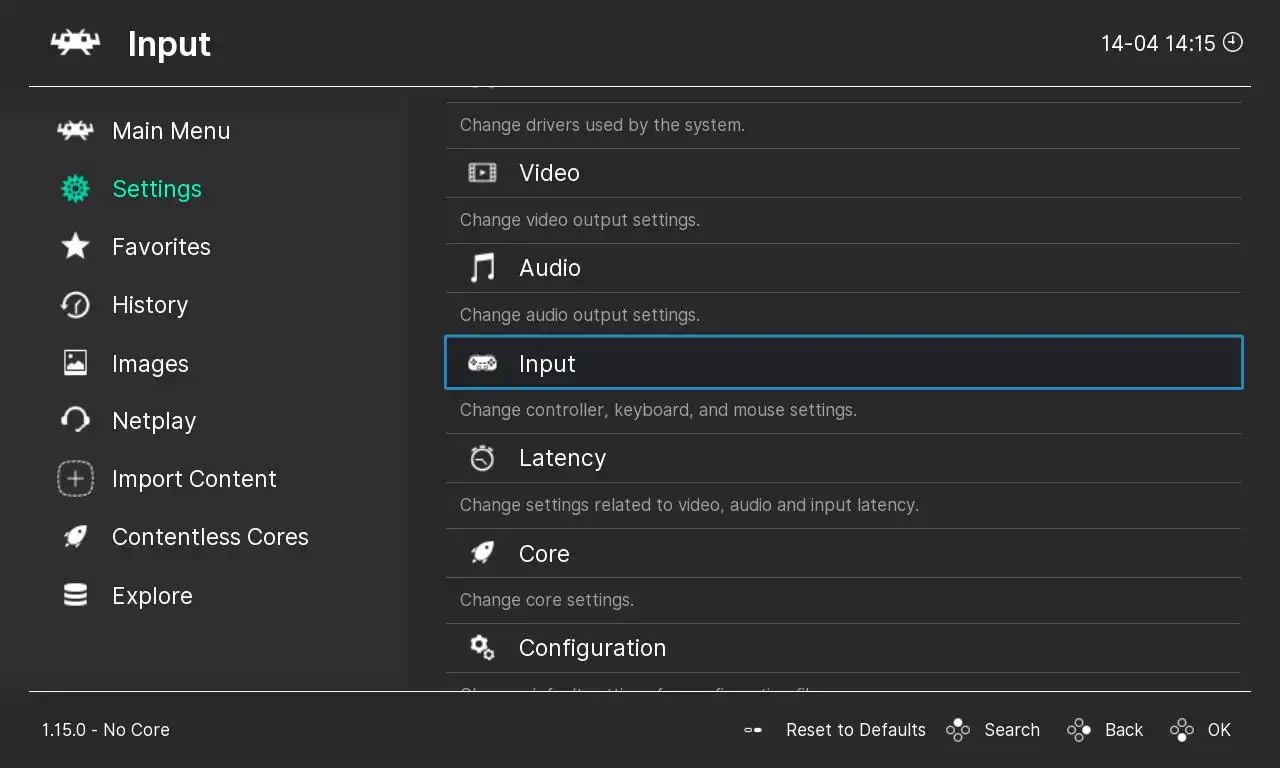Click the Settings gear icon in sidebar
This screenshot has height=768, width=1280.
pos(76,189)
